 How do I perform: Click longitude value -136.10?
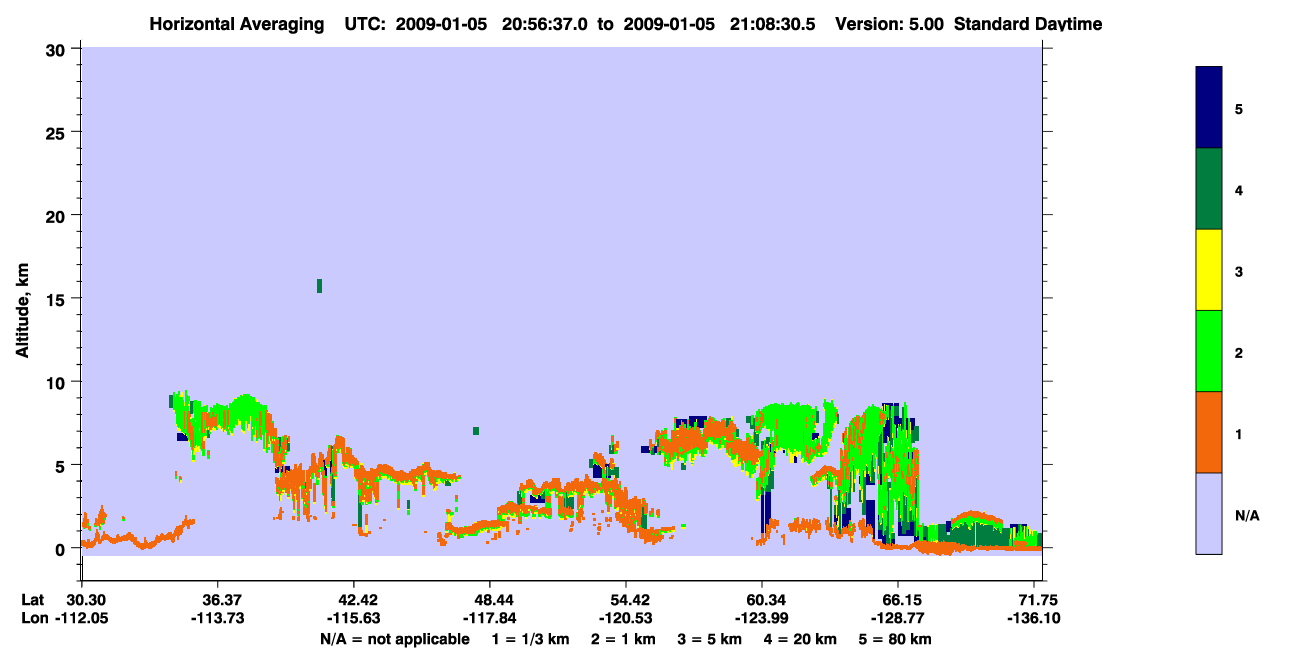tap(1033, 618)
